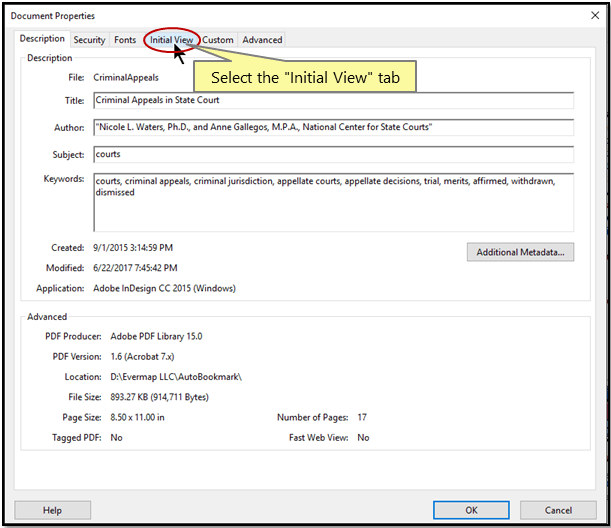
Task: Focus the Subject text field
Action: coord(334,154)
